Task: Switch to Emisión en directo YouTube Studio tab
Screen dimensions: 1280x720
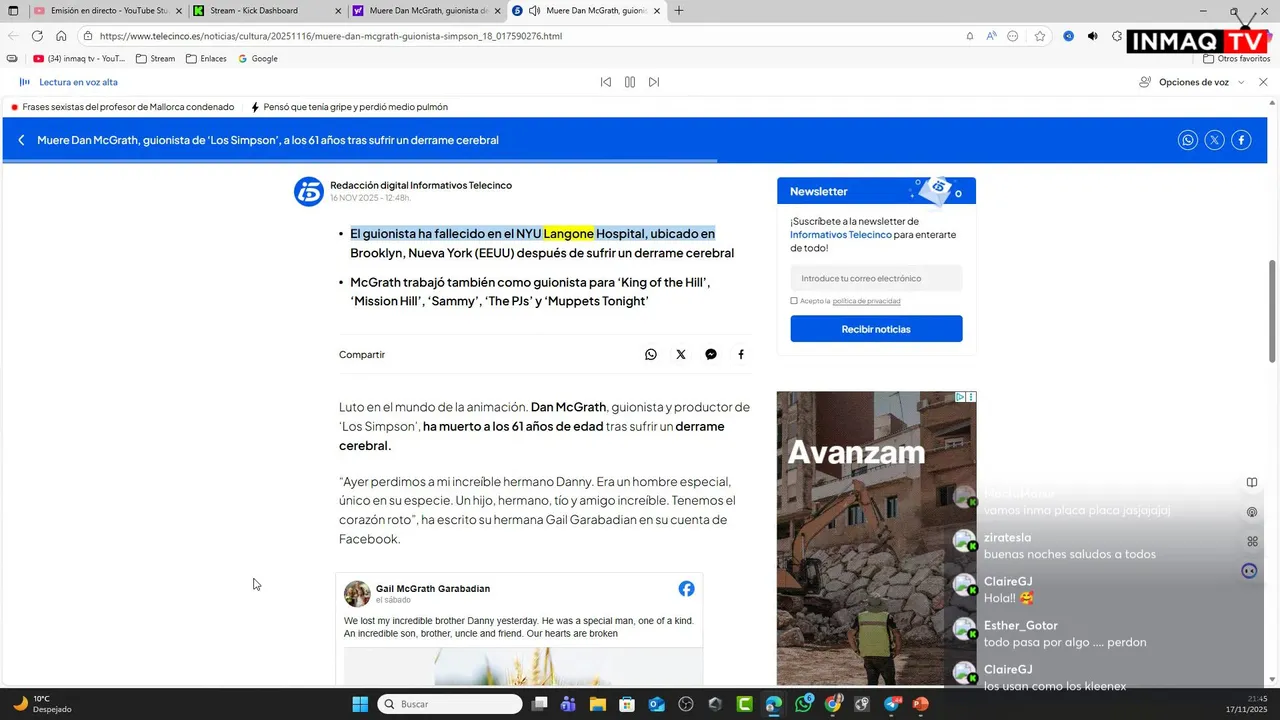Action: (108, 11)
